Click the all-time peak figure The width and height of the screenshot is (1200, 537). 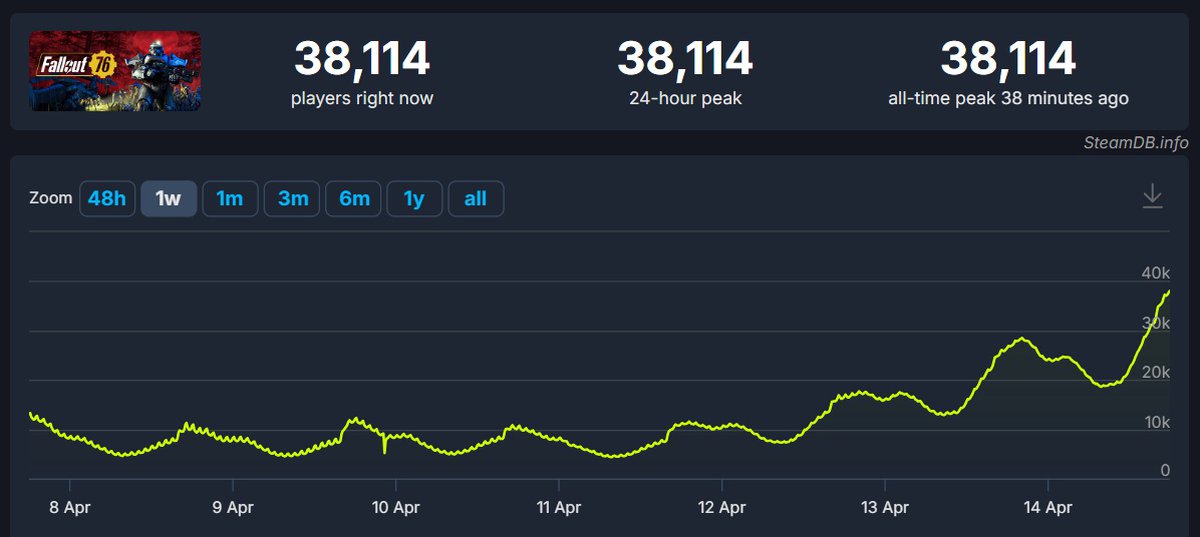[1007, 60]
